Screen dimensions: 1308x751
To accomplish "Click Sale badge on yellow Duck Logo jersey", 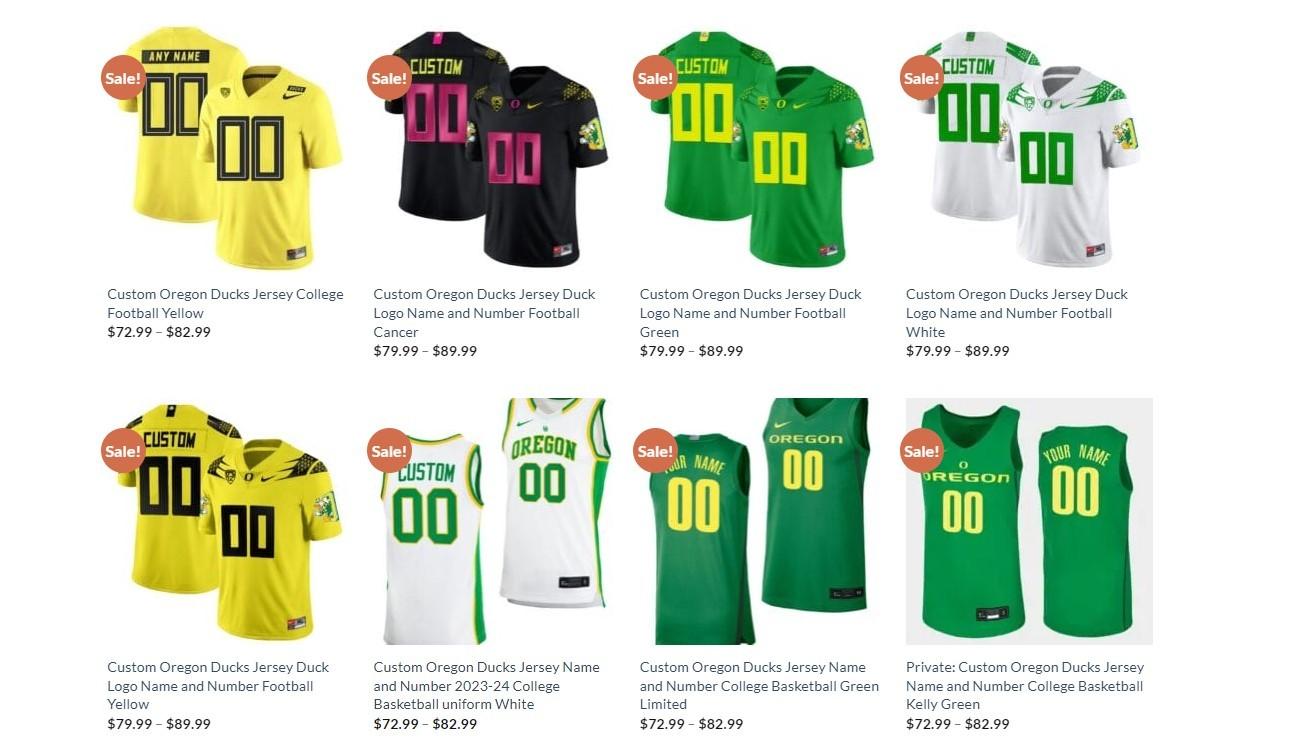I will (x=123, y=451).
